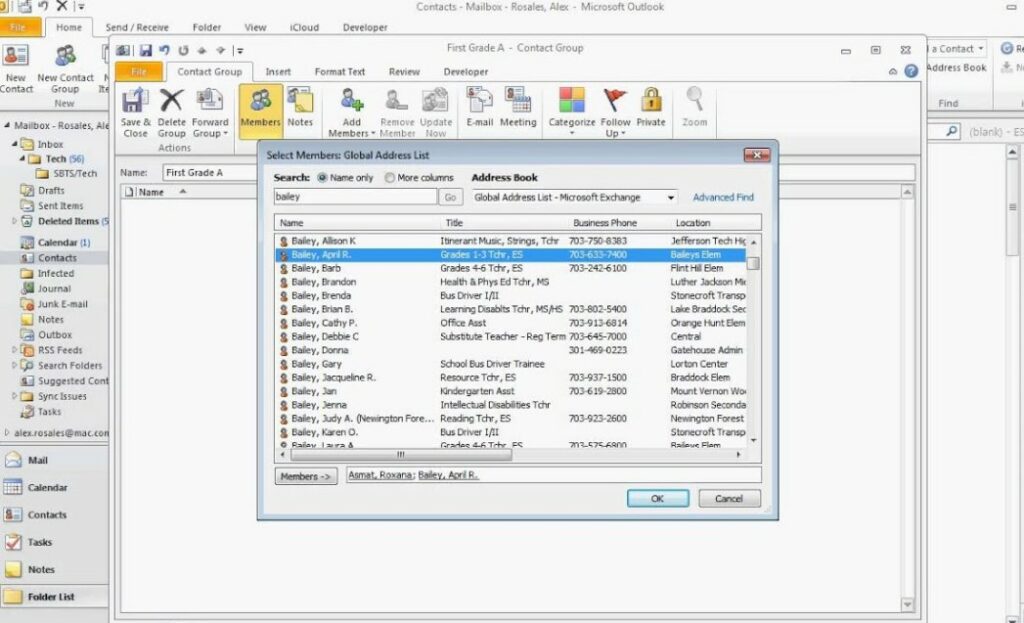Select Bailey, Karen O. row

510,432
